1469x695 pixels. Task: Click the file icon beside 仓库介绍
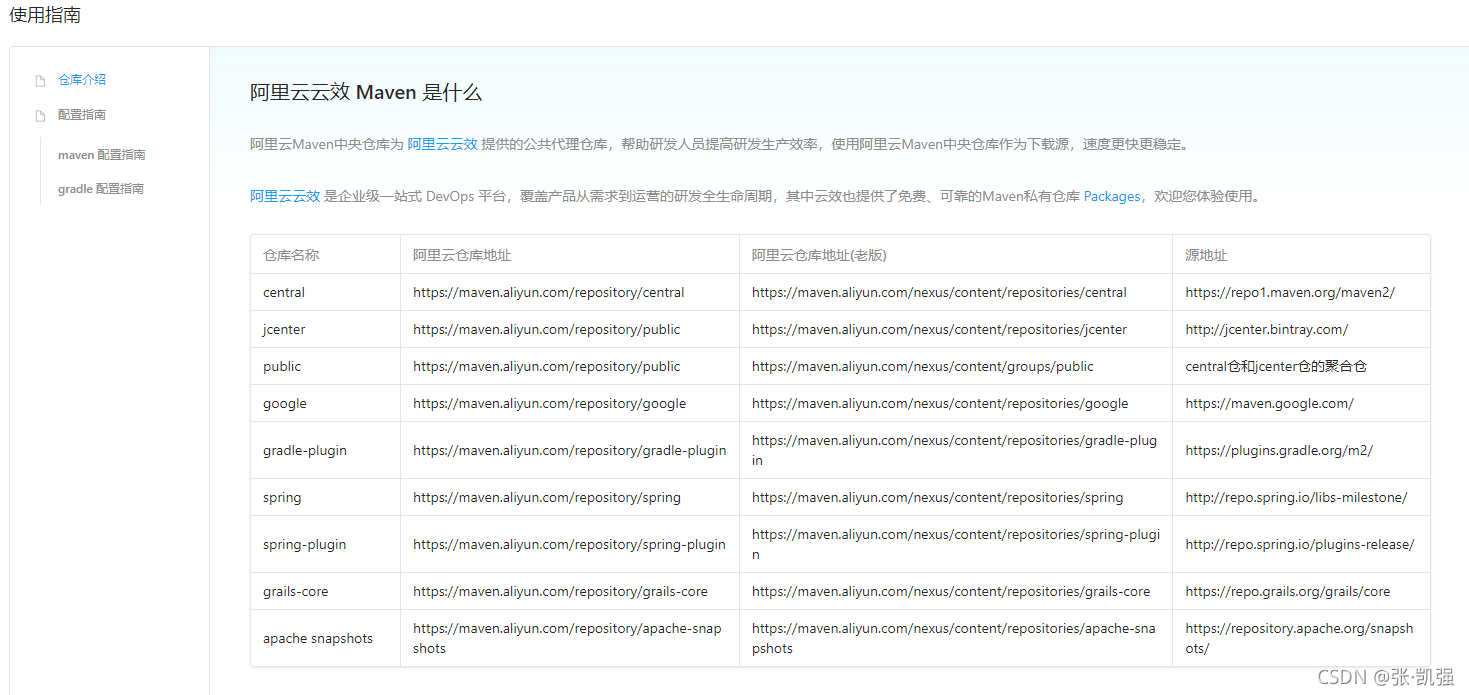click(40, 81)
